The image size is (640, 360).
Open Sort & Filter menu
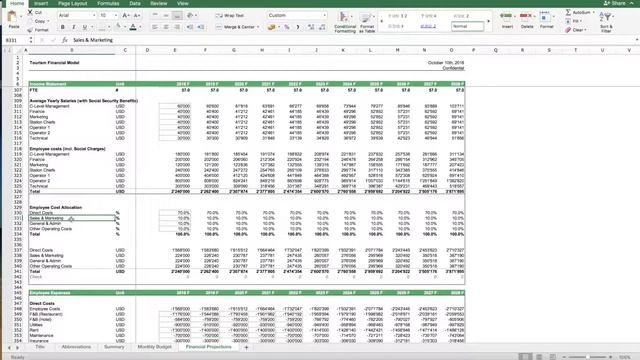point(606,22)
